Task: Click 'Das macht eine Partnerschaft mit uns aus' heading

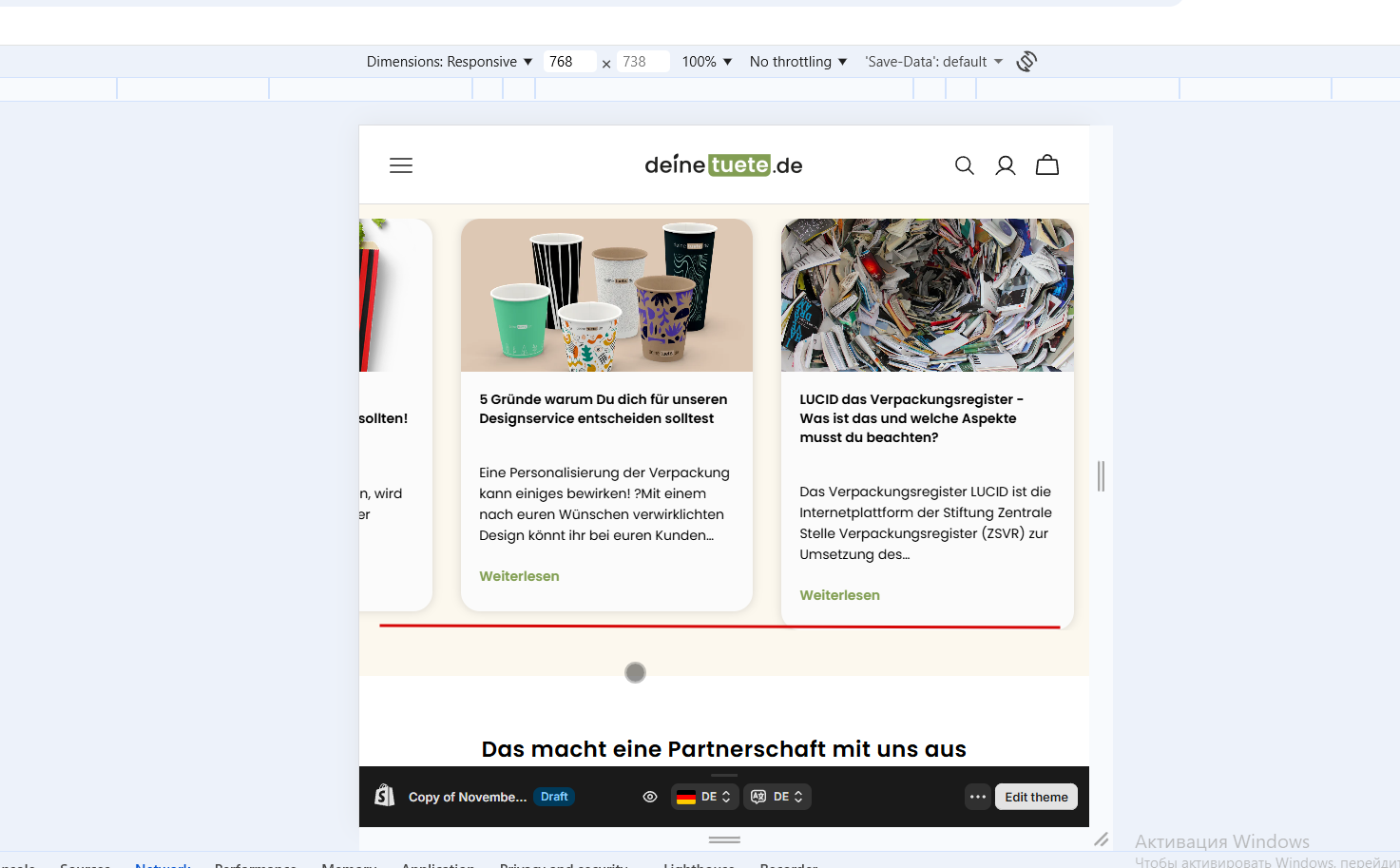Action: click(724, 749)
